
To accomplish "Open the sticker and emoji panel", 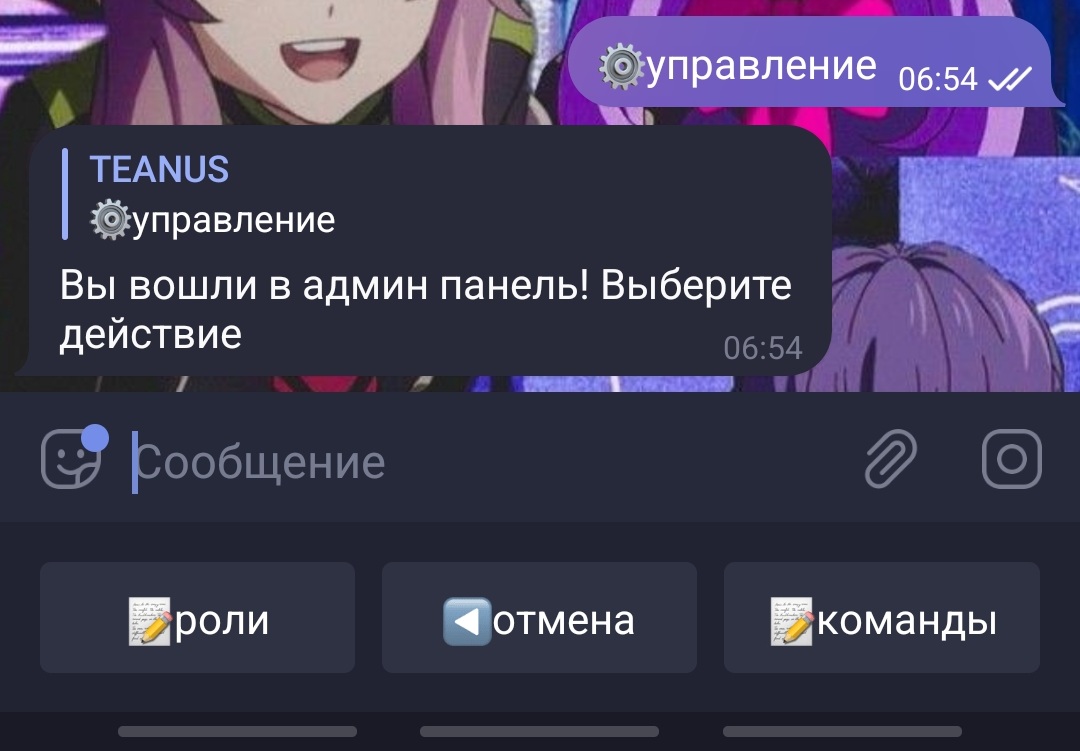I will (71, 459).
